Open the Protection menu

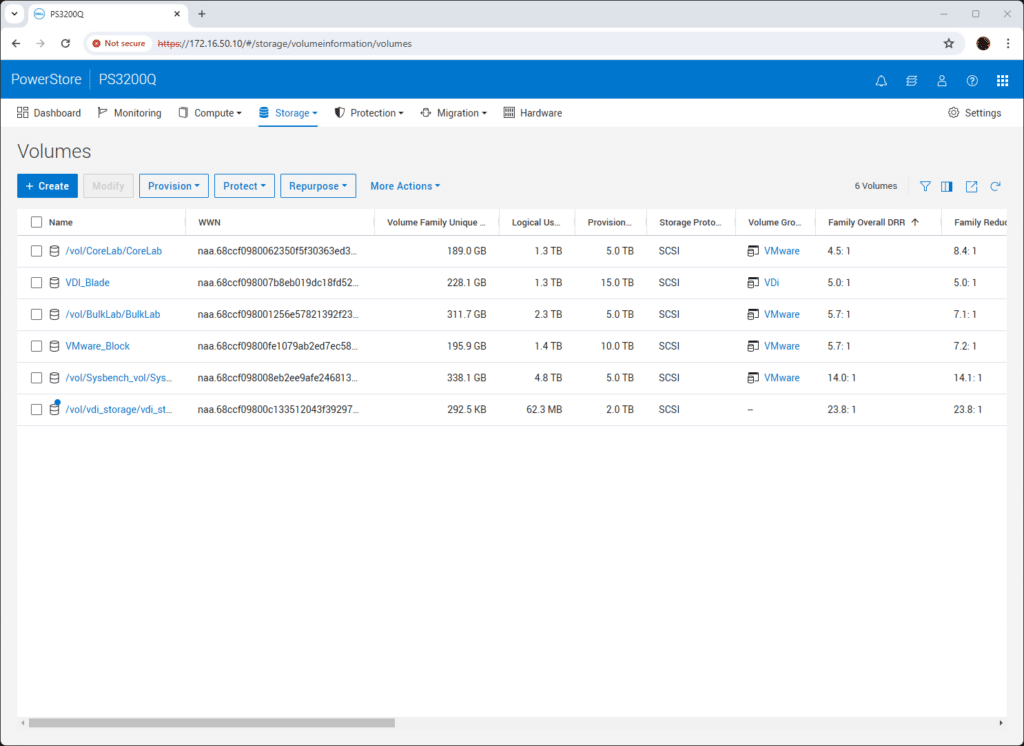pyautogui.click(x=369, y=113)
